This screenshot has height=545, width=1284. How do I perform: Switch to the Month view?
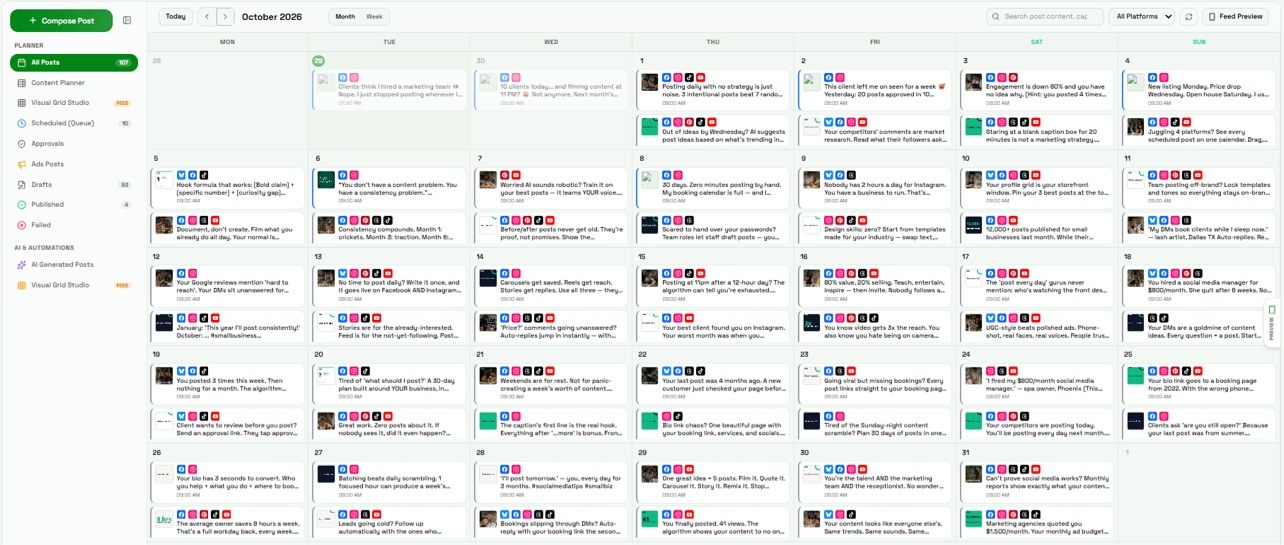click(x=345, y=16)
